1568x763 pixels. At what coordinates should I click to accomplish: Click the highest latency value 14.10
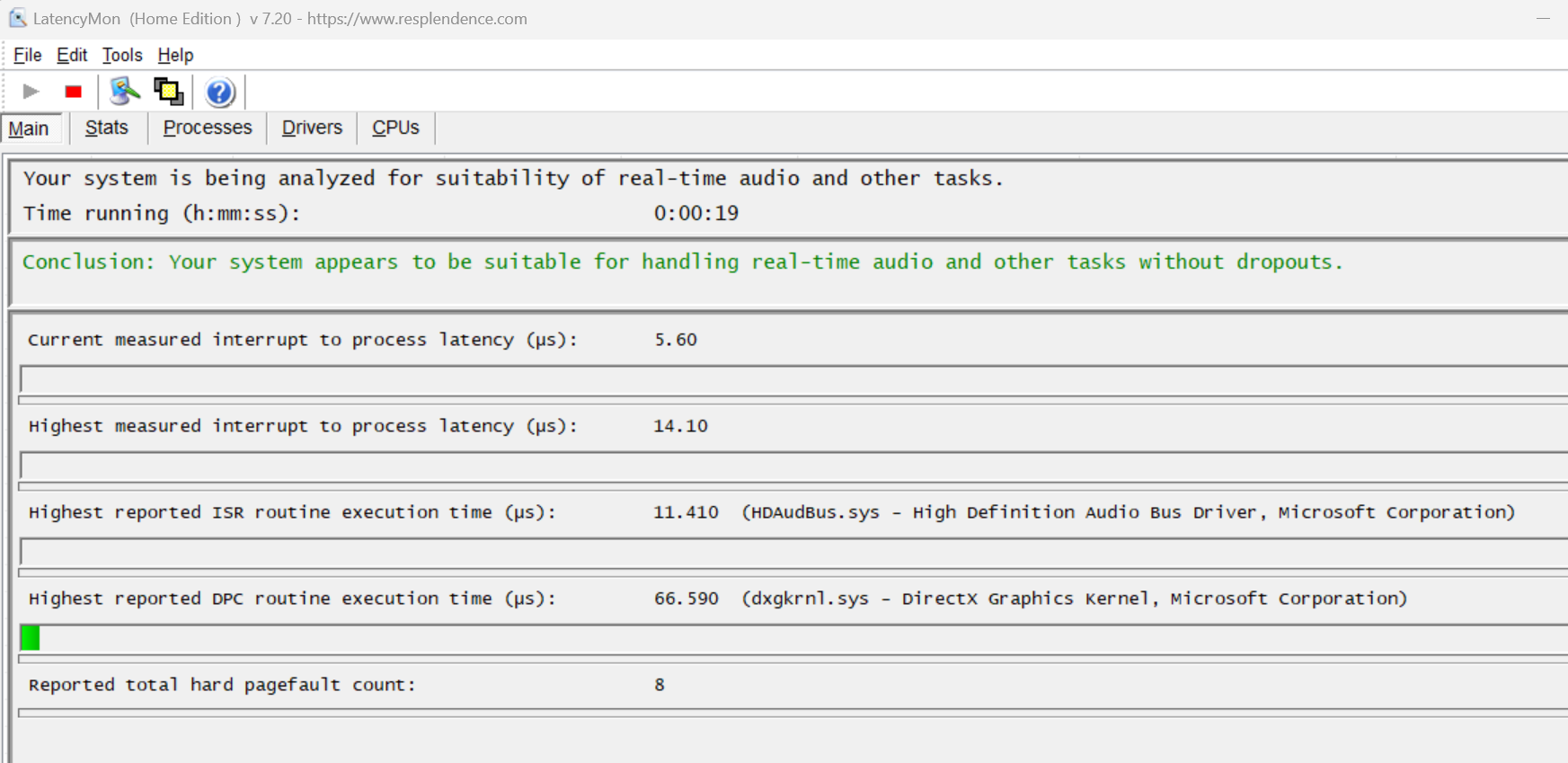(x=681, y=426)
